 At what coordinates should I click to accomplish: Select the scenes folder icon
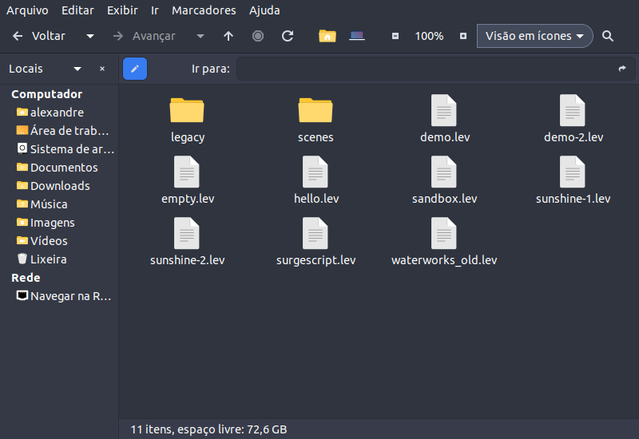tap(315, 110)
